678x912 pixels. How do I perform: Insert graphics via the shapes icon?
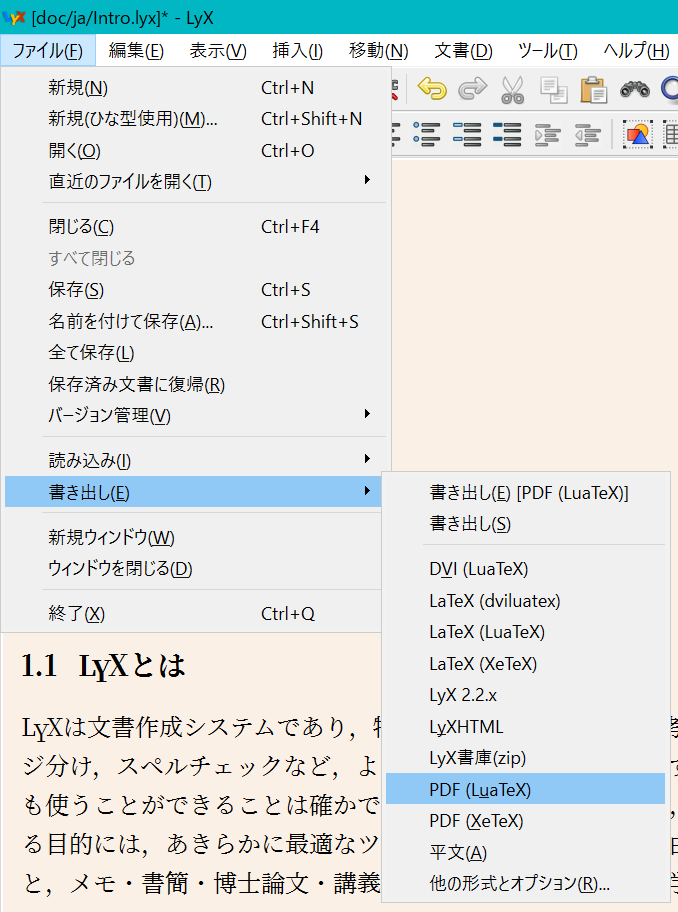coord(638,135)
